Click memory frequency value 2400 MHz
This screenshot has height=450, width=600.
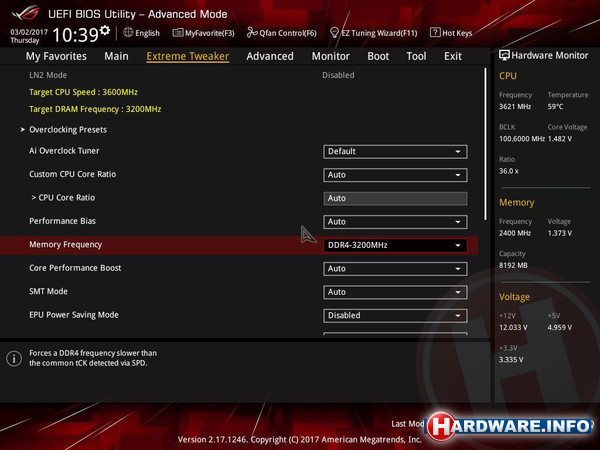(x=515, y=233)
